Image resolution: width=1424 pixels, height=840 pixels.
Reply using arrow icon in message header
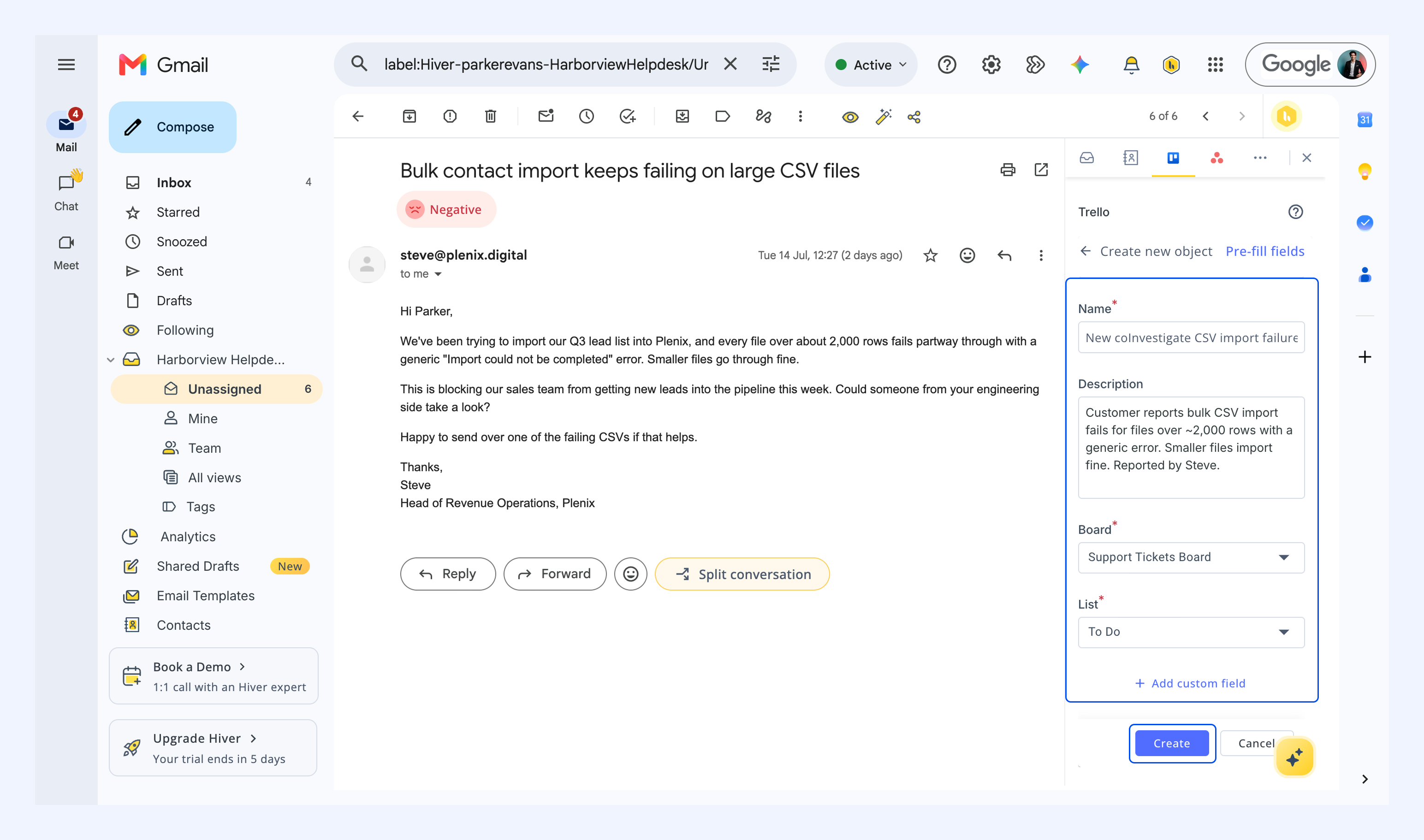pyautogui.click(x=1004, y=256)
